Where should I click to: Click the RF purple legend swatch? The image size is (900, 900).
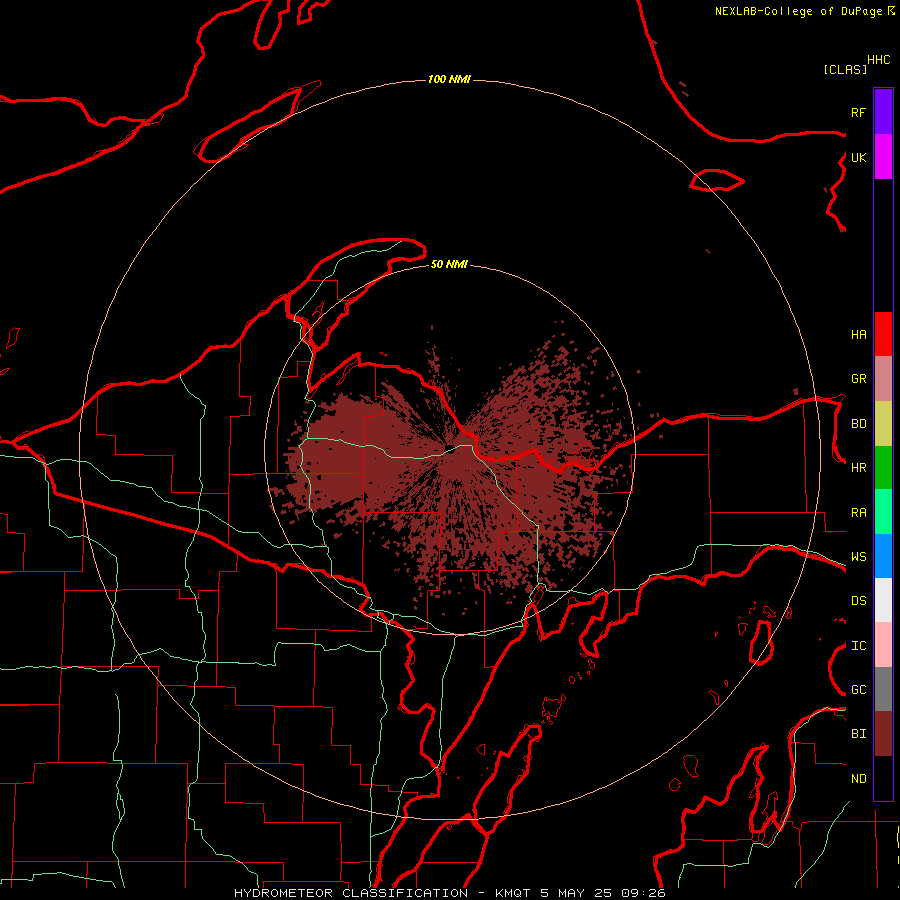click(x=883, y=112)
